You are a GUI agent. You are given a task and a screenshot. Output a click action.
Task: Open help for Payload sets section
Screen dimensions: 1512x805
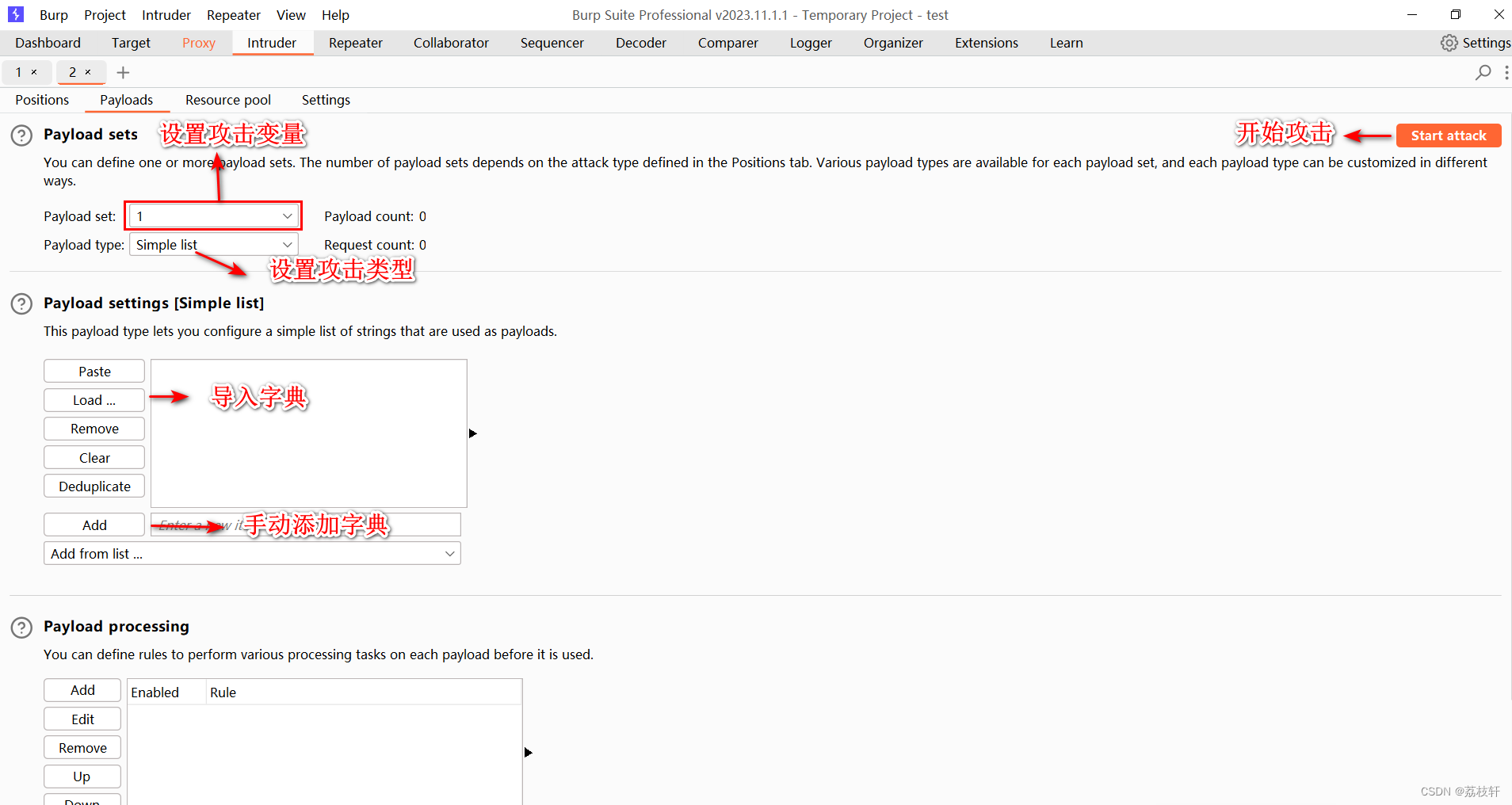coord(21,135)
